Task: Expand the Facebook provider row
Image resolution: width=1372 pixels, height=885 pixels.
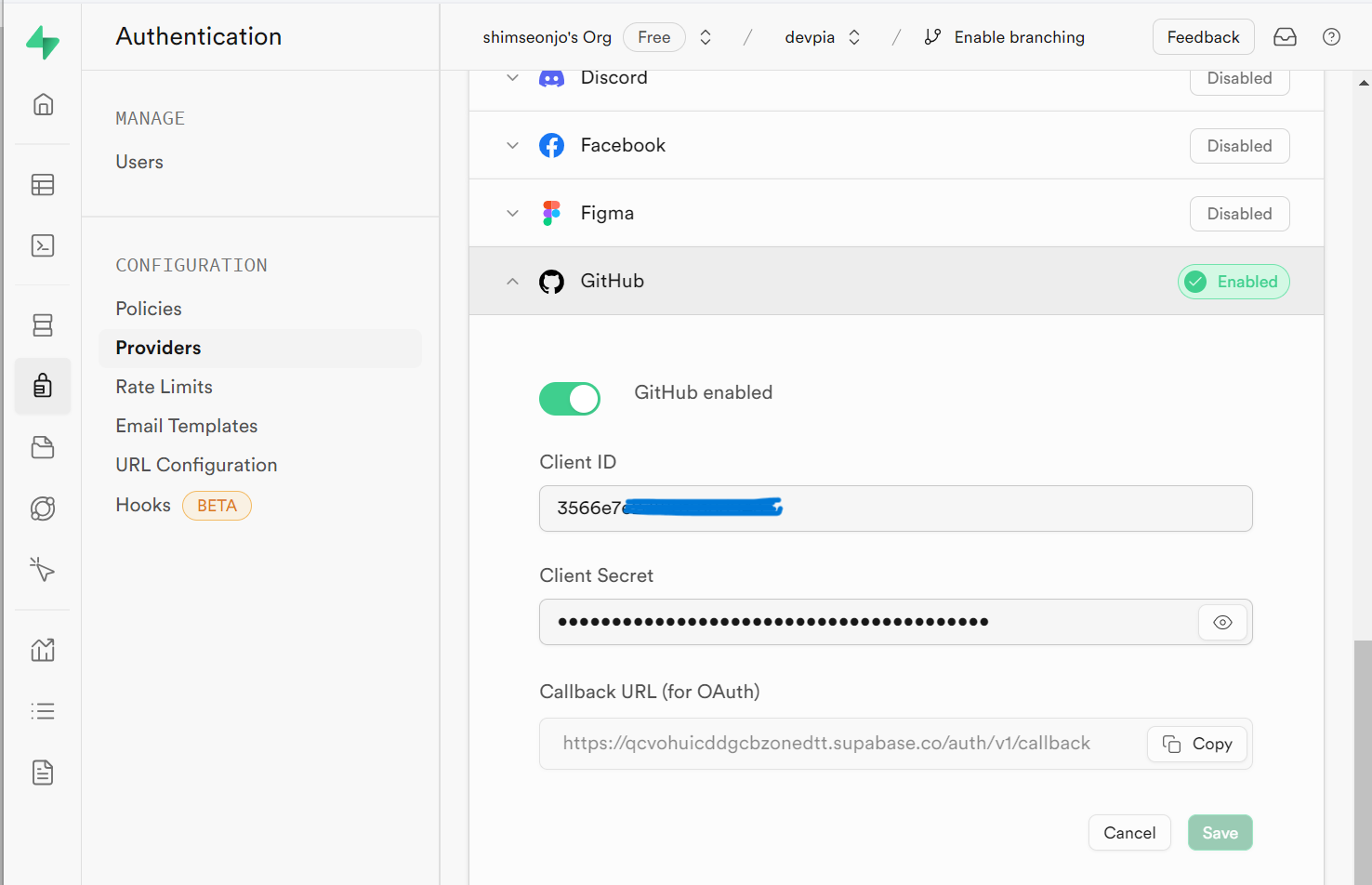Action: 512,146
